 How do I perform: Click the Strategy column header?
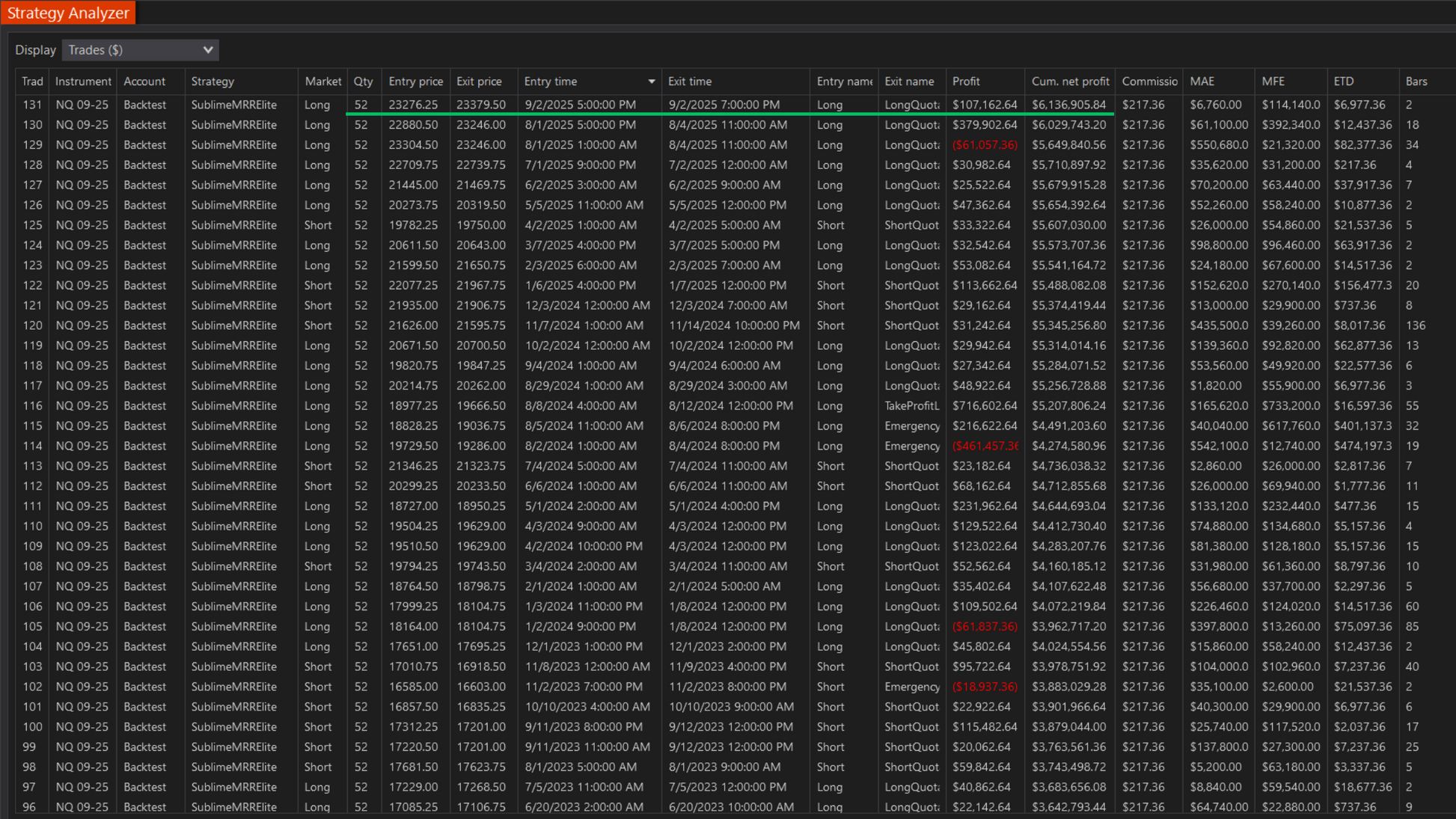212,82
